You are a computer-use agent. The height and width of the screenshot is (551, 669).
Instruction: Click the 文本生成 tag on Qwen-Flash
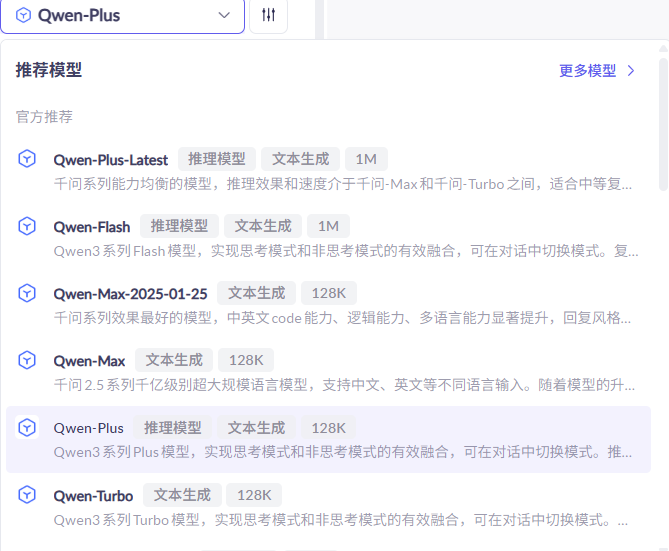coord(263,226)
